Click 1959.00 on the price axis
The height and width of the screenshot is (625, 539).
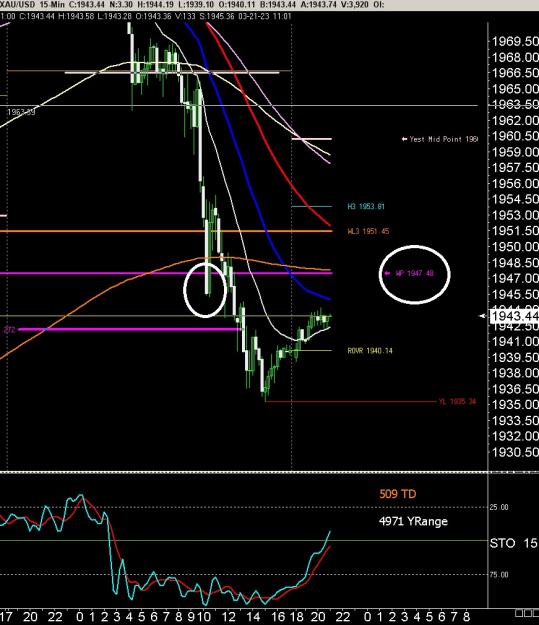click(x=515, y=152)
